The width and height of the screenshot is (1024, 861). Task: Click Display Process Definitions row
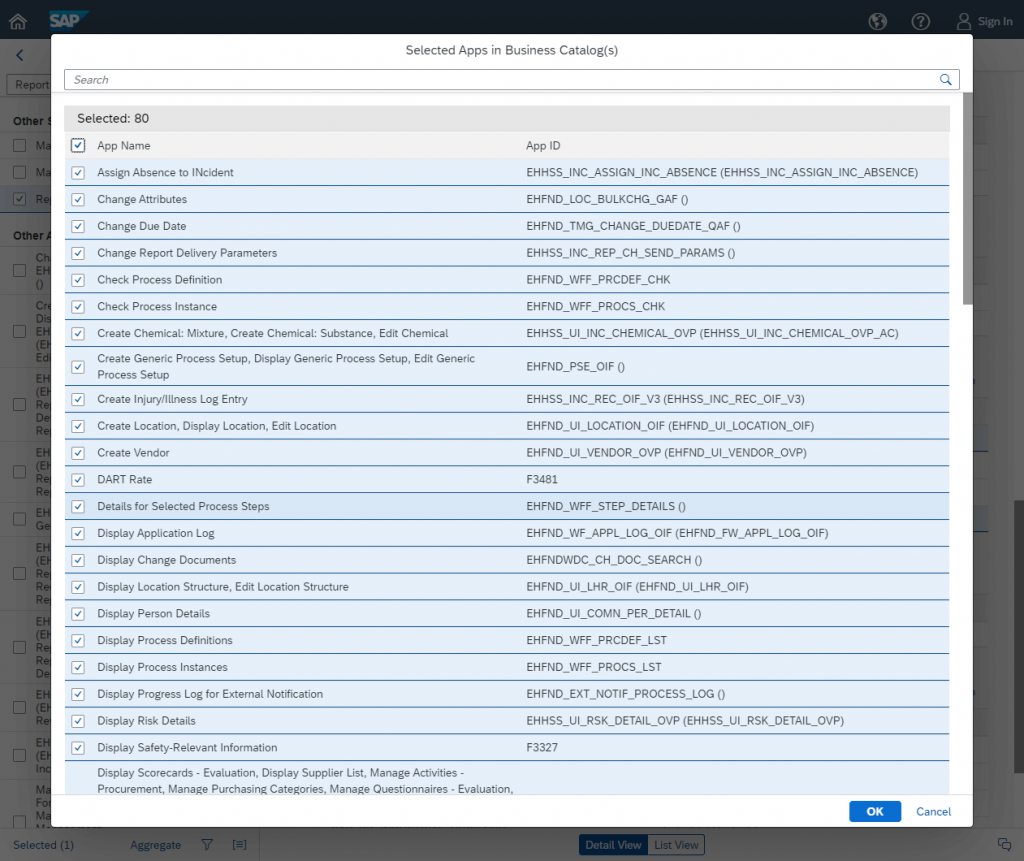tap(507, 640)
